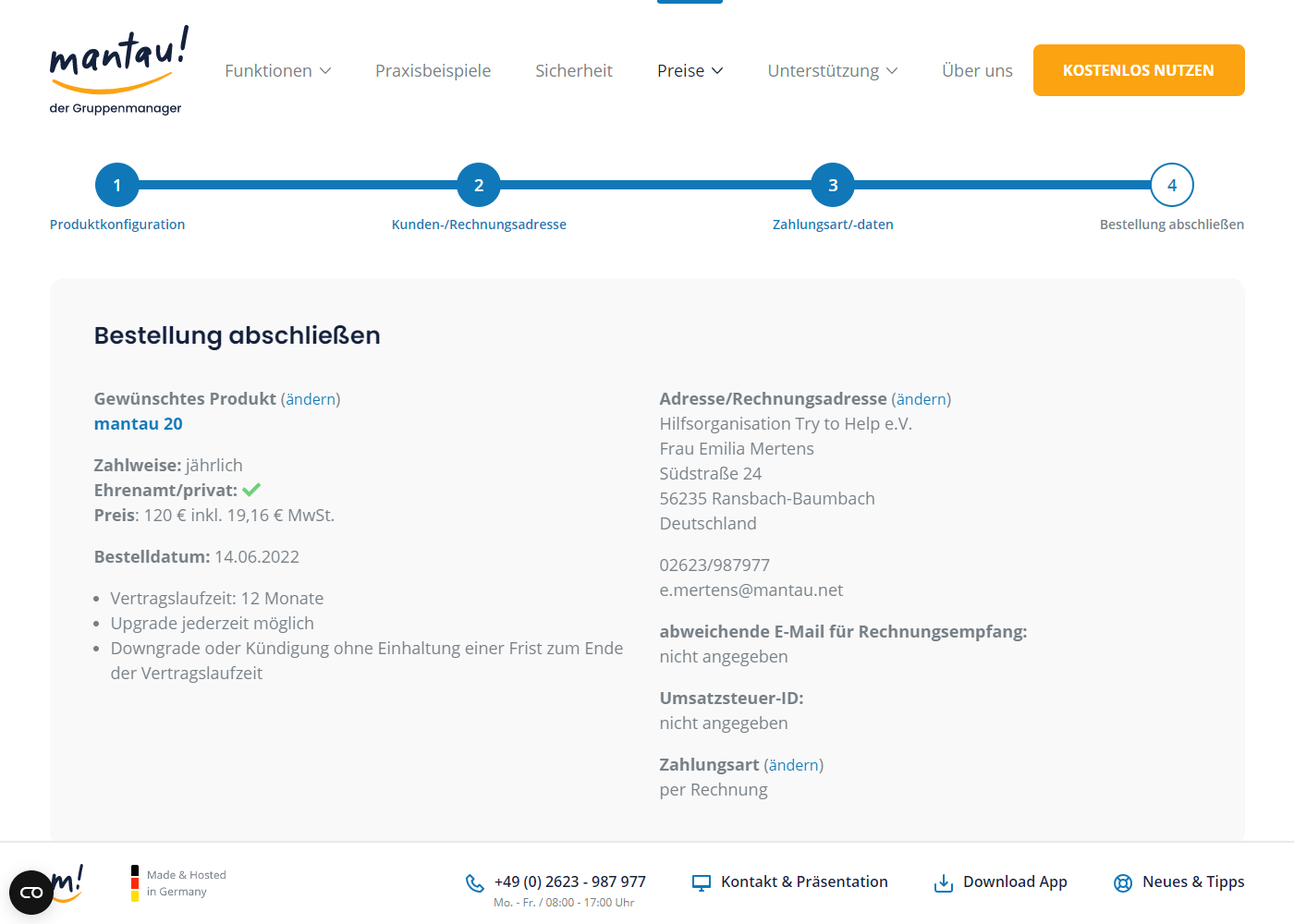Click the German flag Made & Hosted badge

[178, 883]
